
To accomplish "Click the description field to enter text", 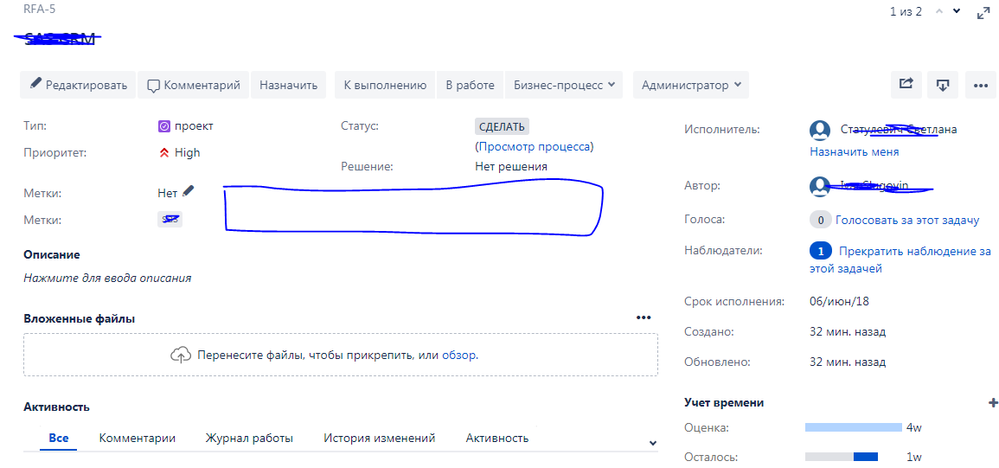I will (x=107, y=278).
